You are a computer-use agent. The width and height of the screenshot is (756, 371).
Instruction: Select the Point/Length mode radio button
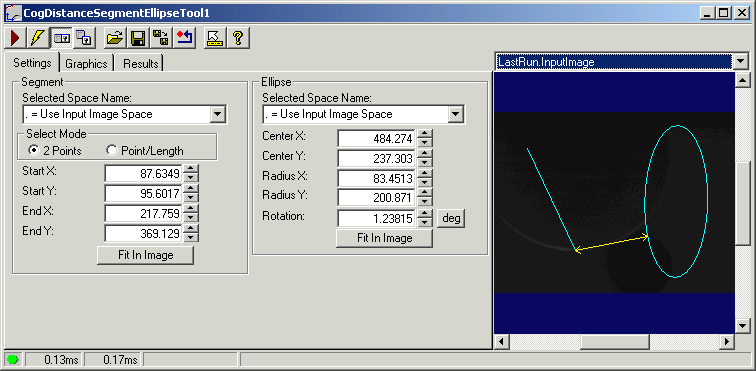(112, 151)
